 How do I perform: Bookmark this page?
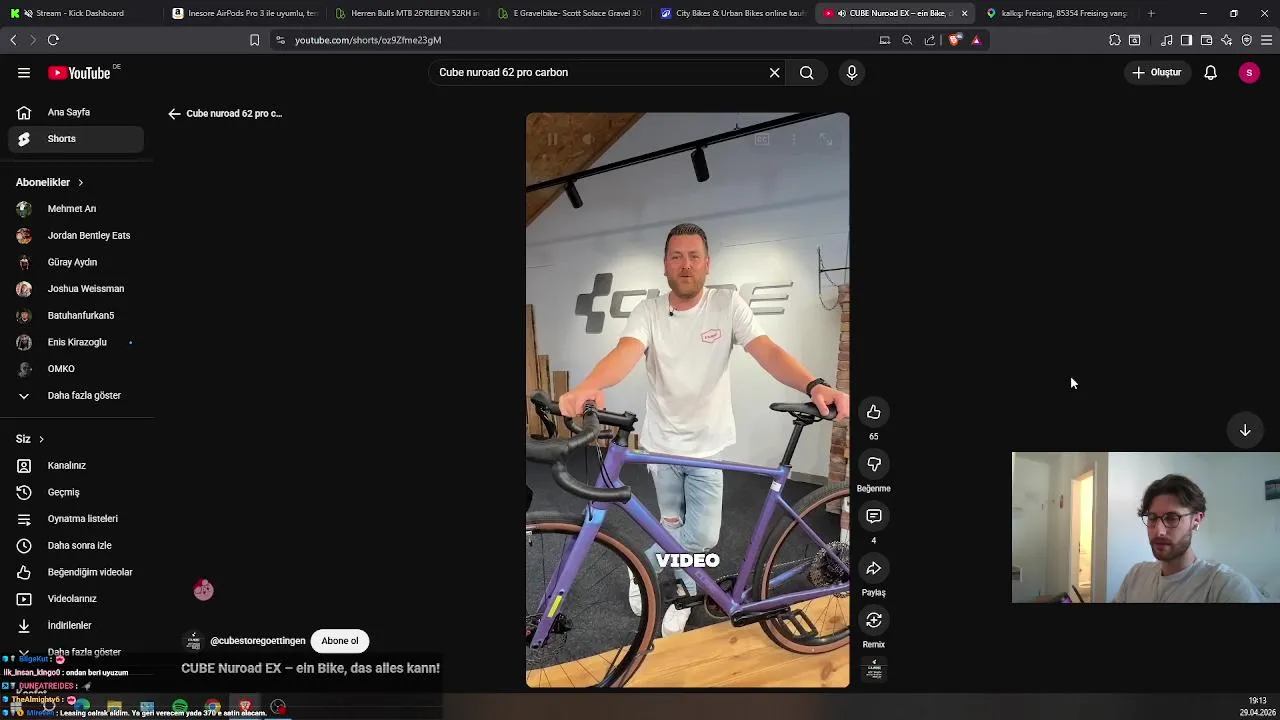click(254, 40)
